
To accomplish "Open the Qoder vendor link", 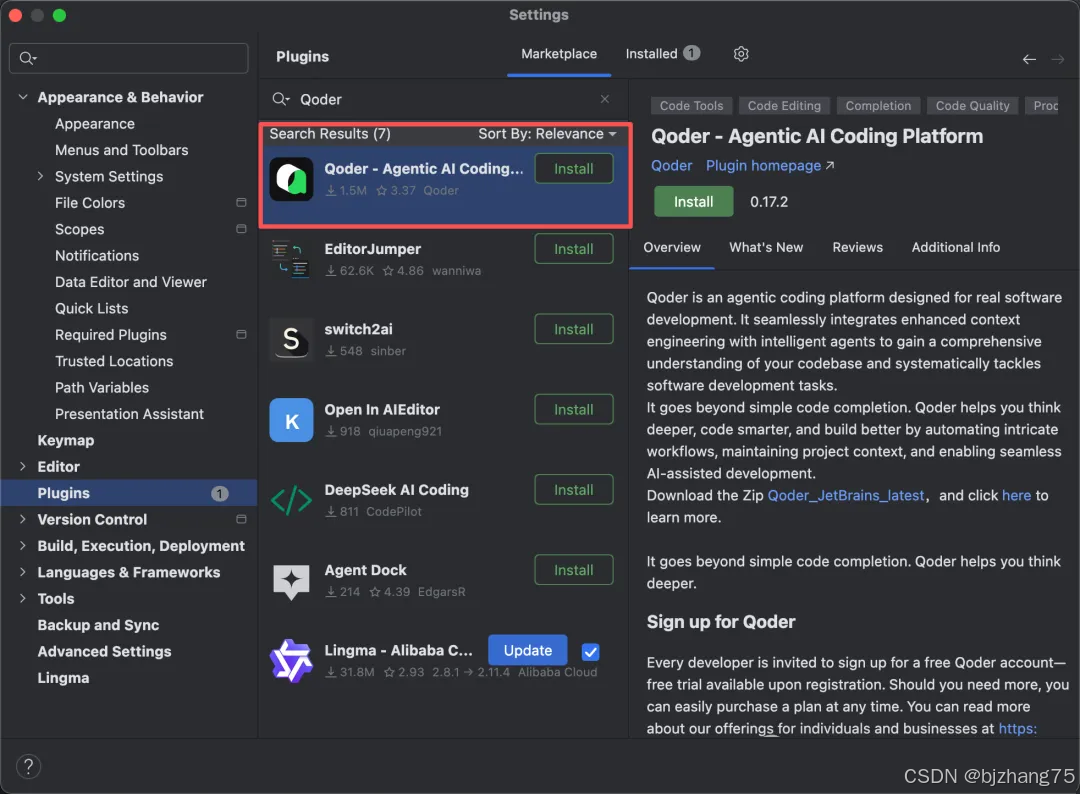I will 672,166.
